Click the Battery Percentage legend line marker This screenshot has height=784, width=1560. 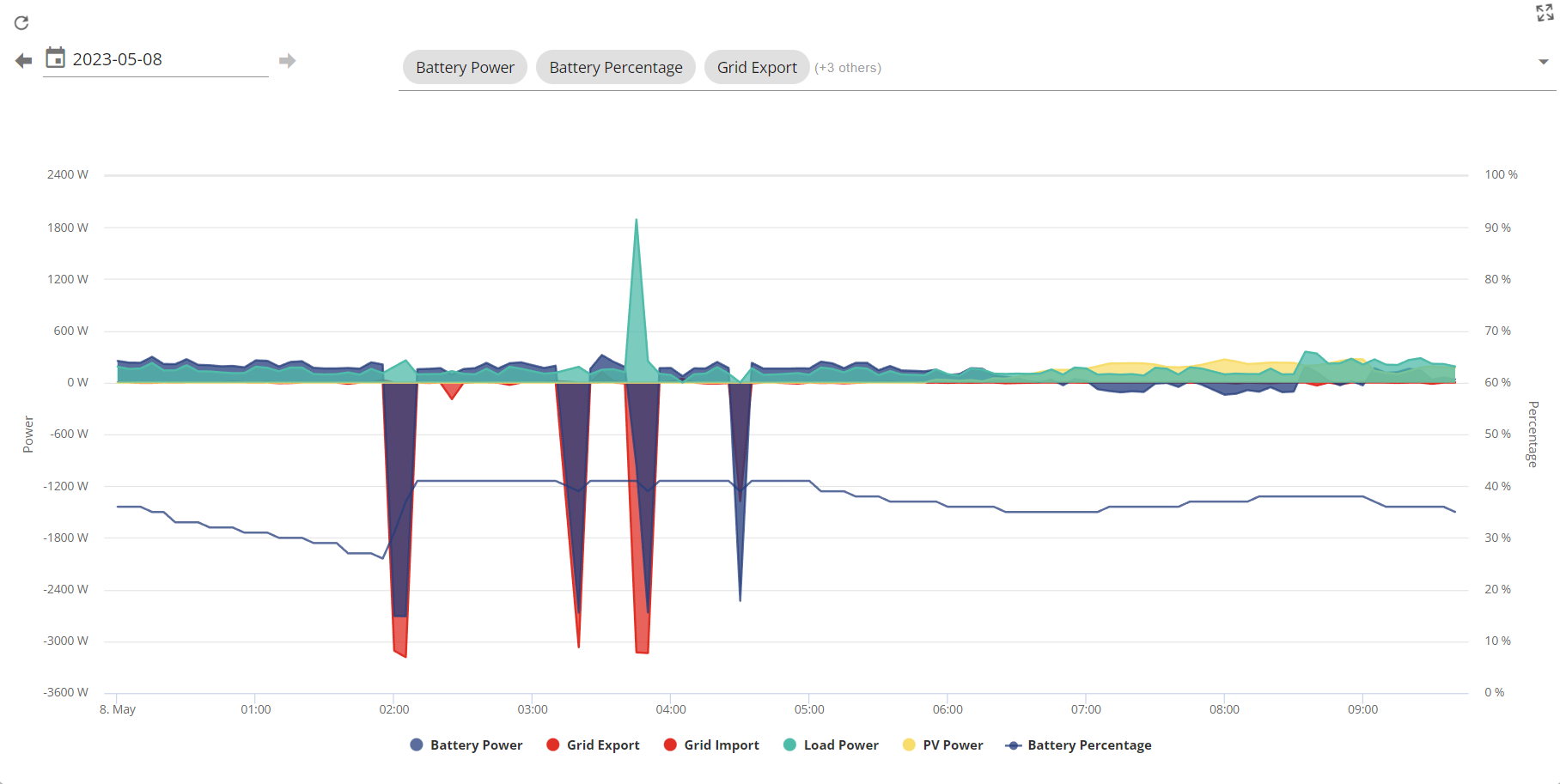pyautogui.click(x=1014, y=745)
